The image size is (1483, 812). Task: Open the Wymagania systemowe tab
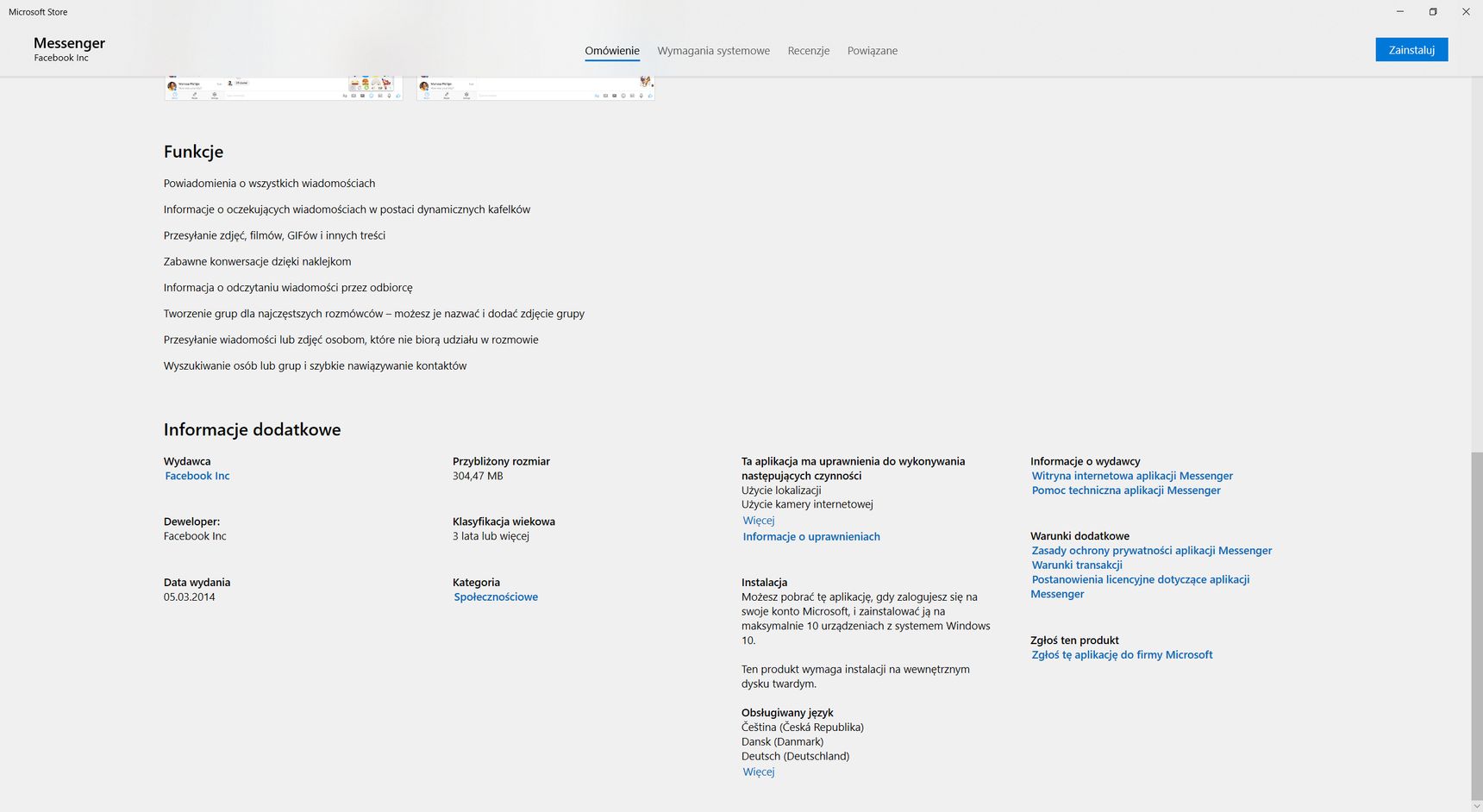click(x=713, y=51)
